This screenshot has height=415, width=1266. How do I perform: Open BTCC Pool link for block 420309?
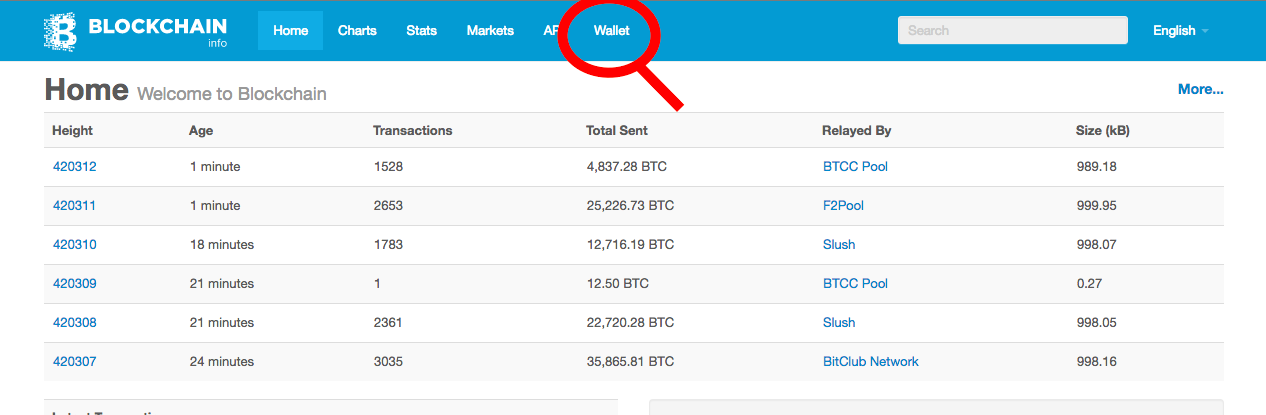tap(855, 283)
